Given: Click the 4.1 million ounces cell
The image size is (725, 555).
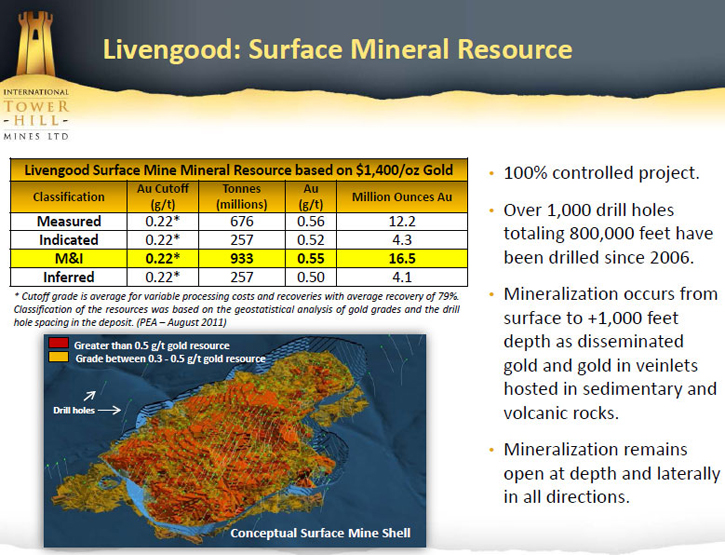Looking at the screenshot, I should [402, 277].
